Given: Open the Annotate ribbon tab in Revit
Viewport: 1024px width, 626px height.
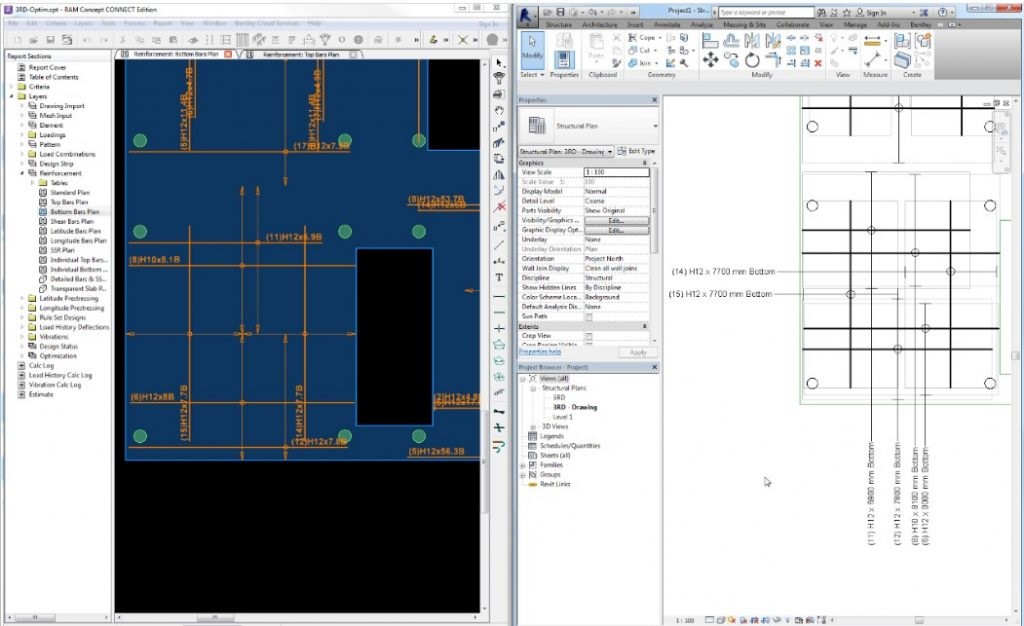Looking at the screenshot, I should tap(667, 25).
